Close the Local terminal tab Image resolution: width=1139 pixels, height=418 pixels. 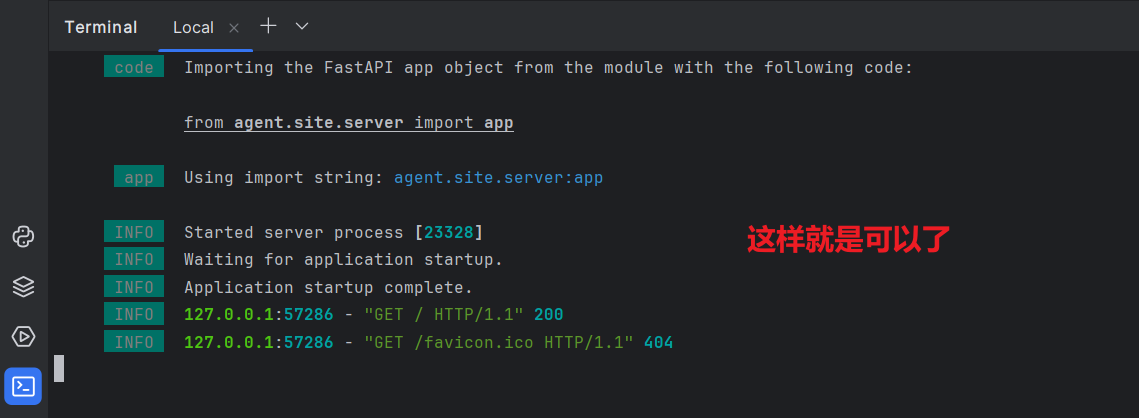click(x=234, y=28)
